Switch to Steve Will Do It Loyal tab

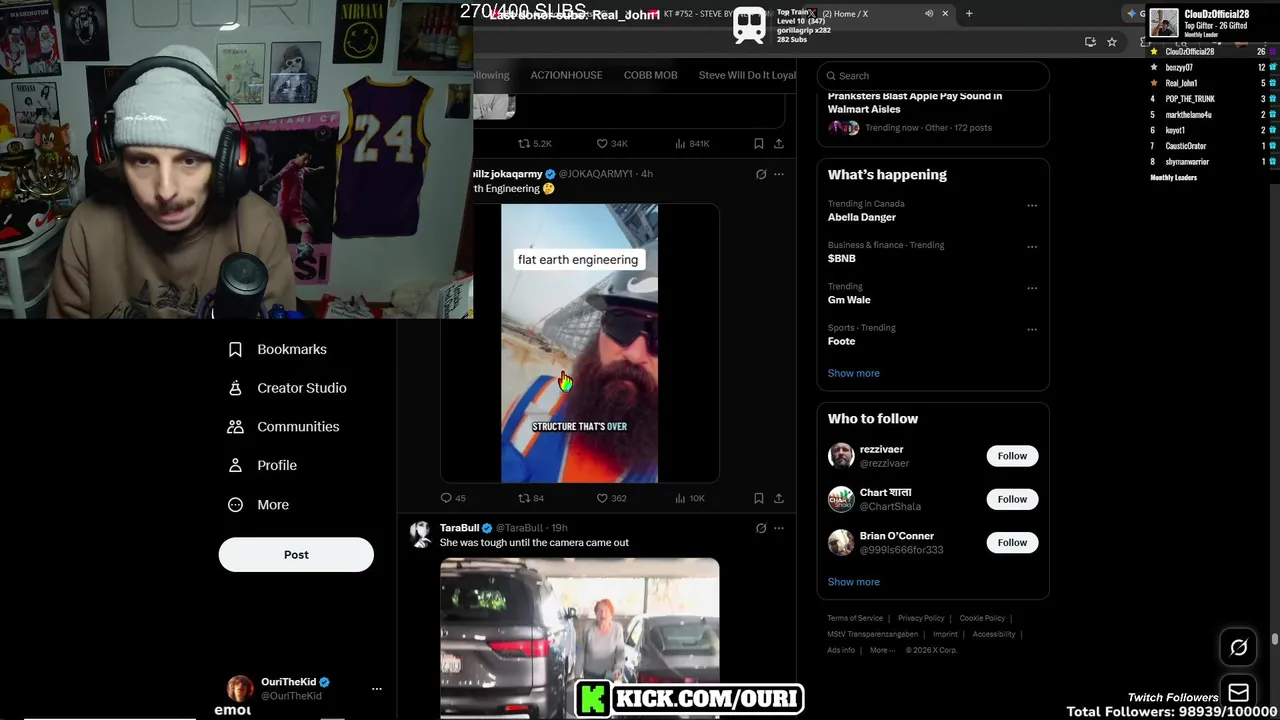[747, 75]
